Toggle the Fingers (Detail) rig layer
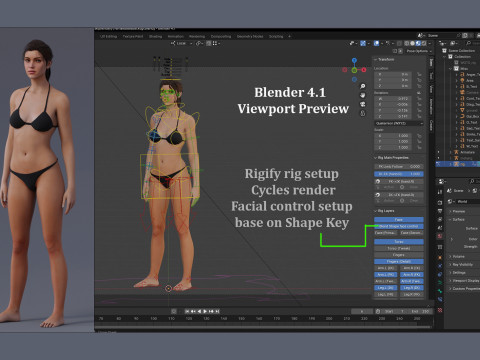Viewport: 480px width, 360px height. pos(399,262)
